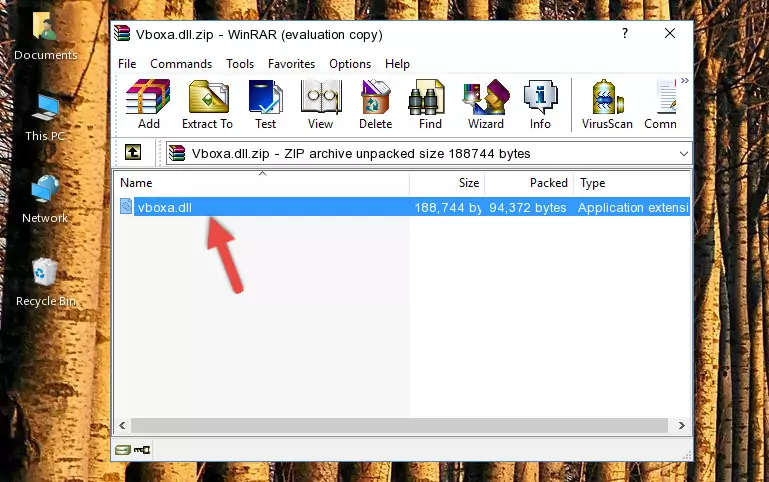
Task: Click the 94,372 bytes packed value
Action: [x=528, y=207]
